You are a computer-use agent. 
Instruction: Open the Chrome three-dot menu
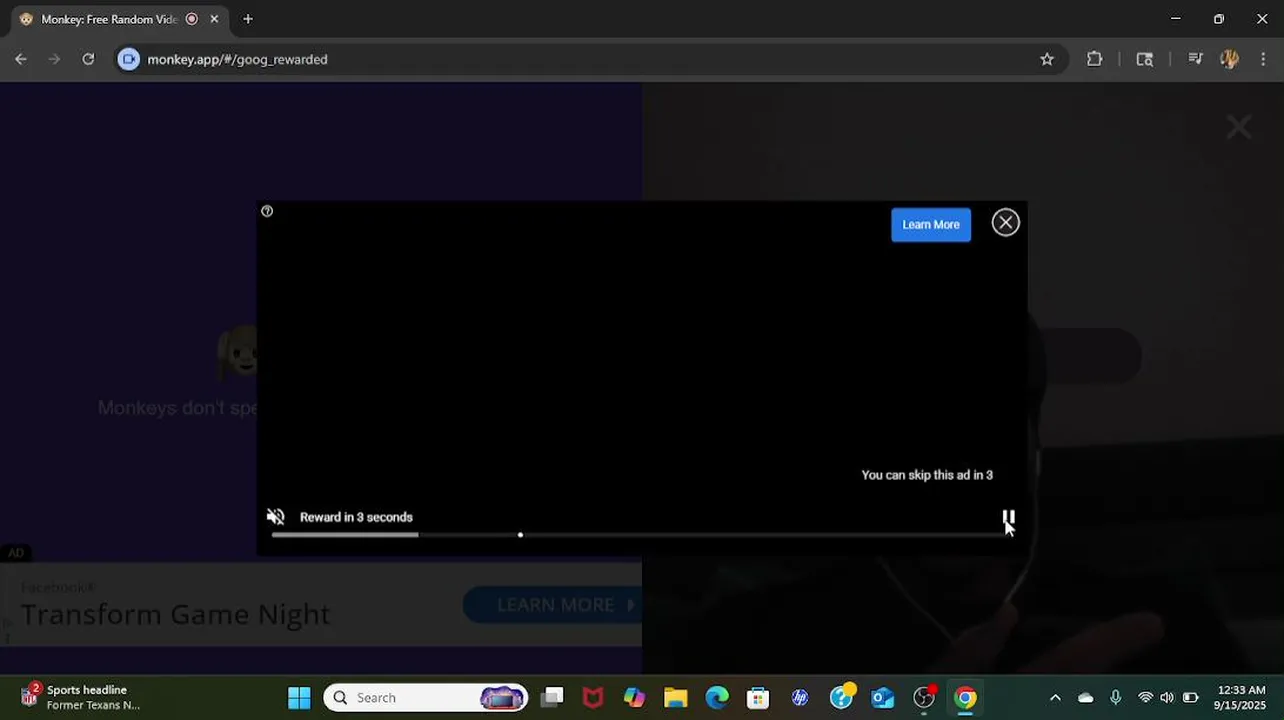point(1265,59)
